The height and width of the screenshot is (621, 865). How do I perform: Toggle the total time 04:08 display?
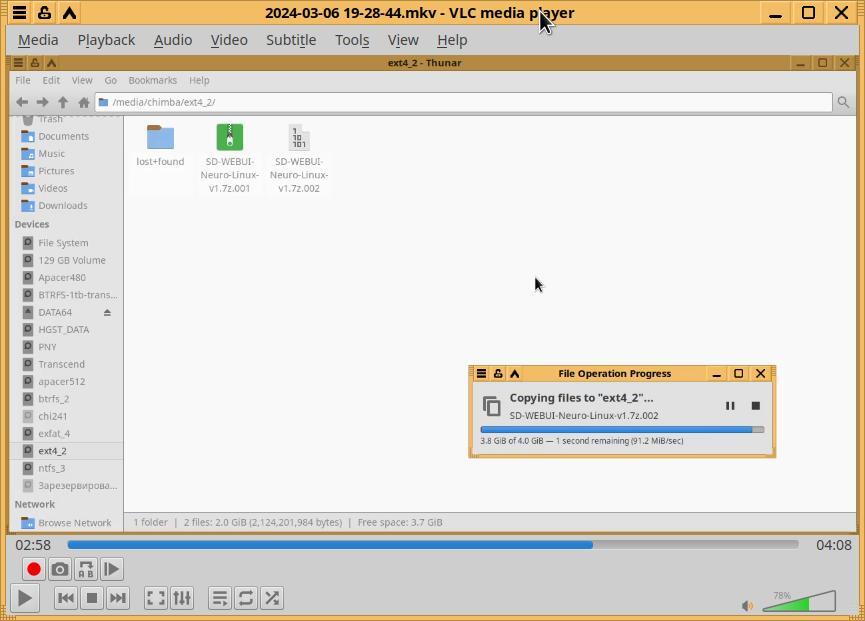pos(834,545)
